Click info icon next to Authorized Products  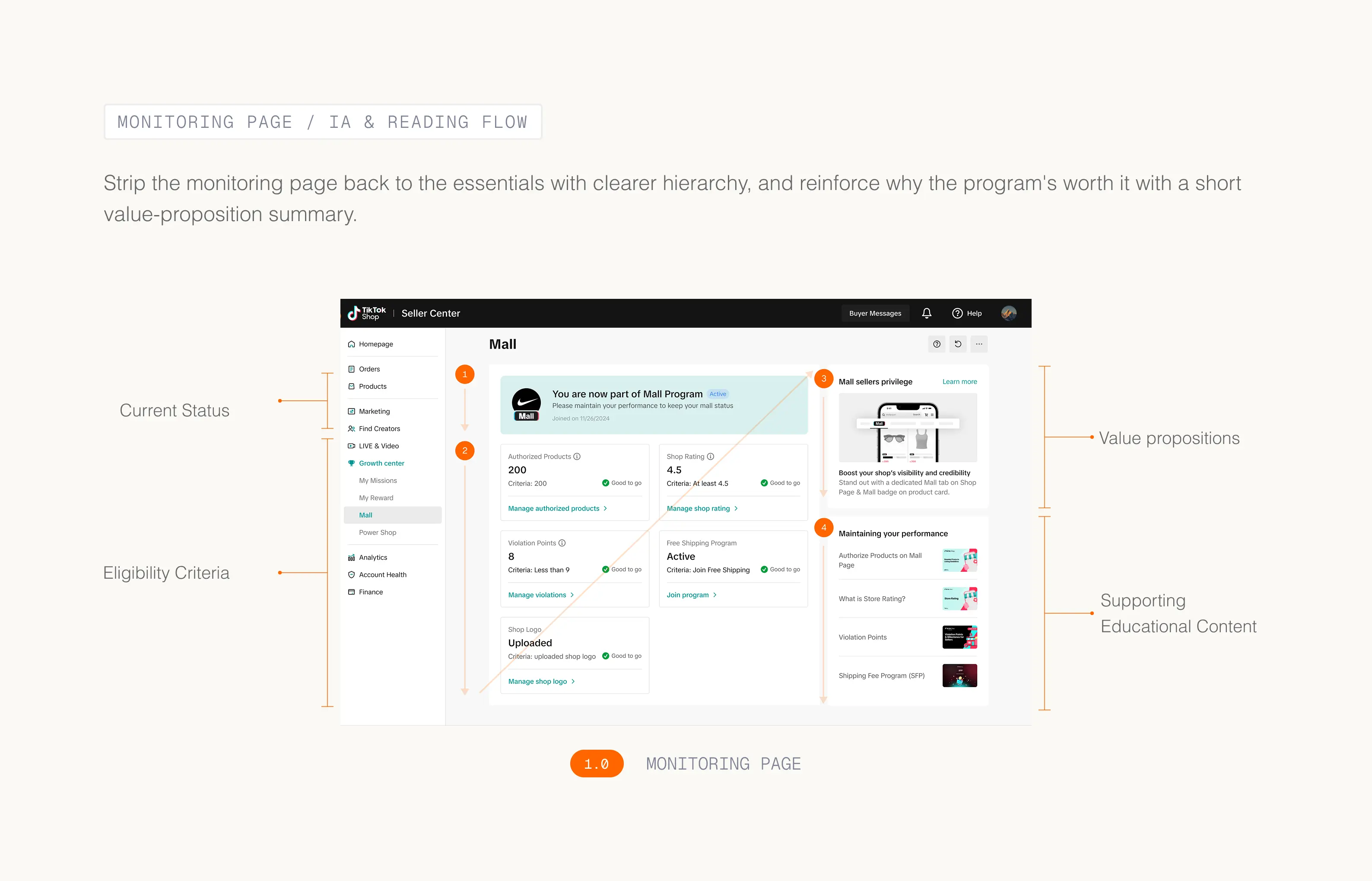577,456
